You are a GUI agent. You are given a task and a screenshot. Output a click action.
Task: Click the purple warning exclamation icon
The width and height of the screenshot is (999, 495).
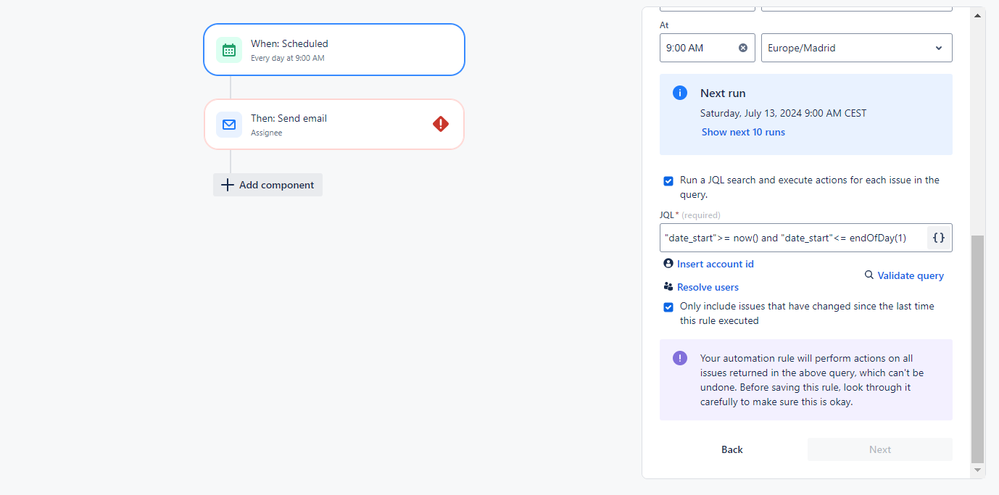coord(680,357)
